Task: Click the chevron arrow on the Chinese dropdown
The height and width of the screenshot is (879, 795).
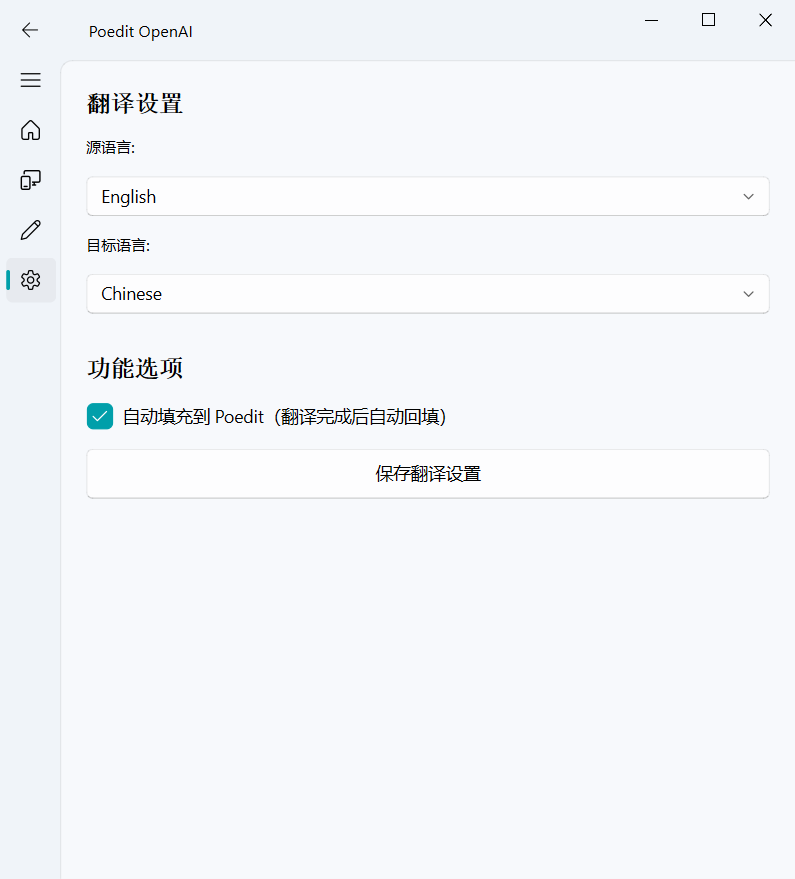Action: pos(748,294)
